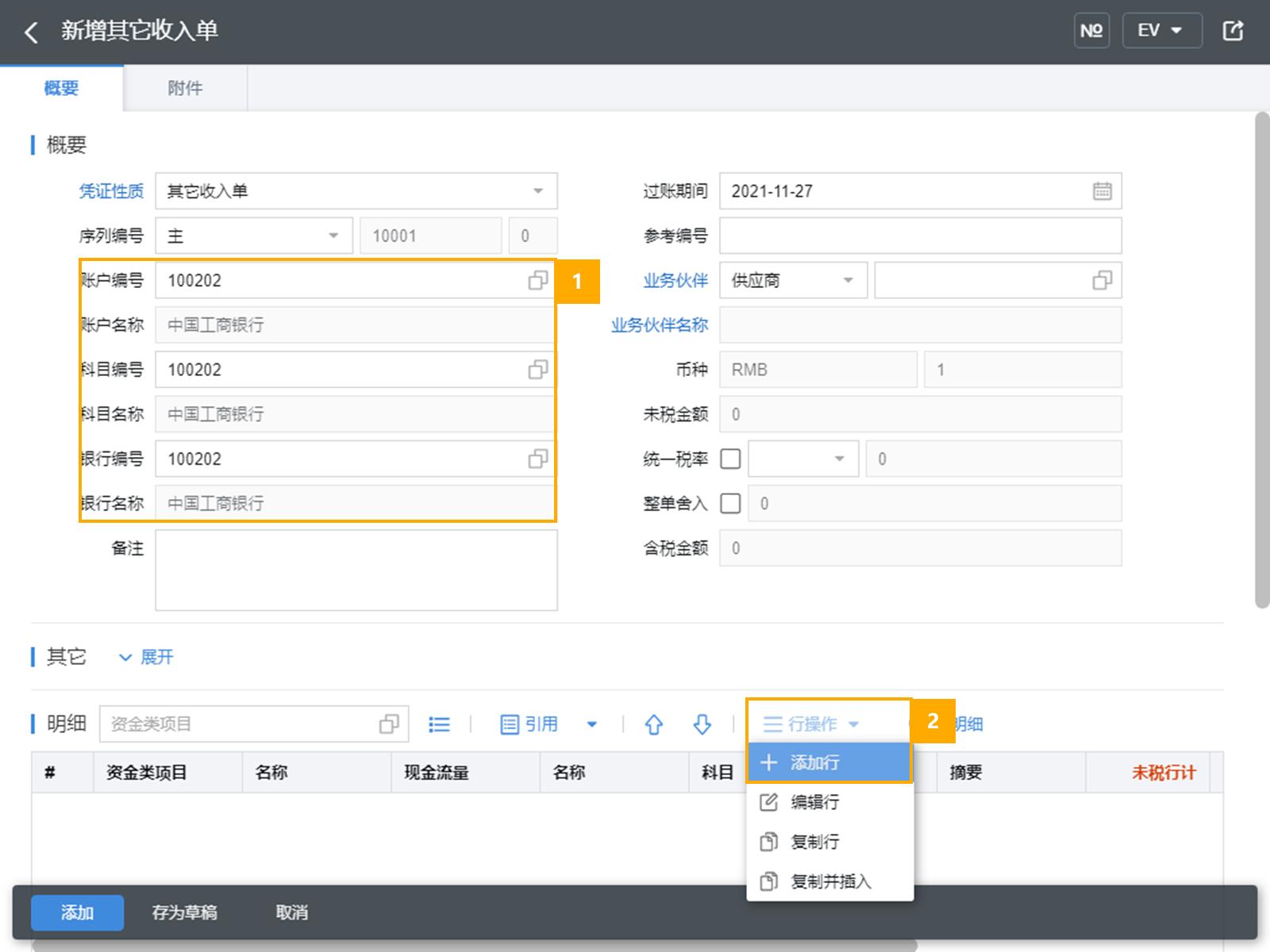Click the # column header
Screen dimensions: 1270x952
tap(62, 773)
